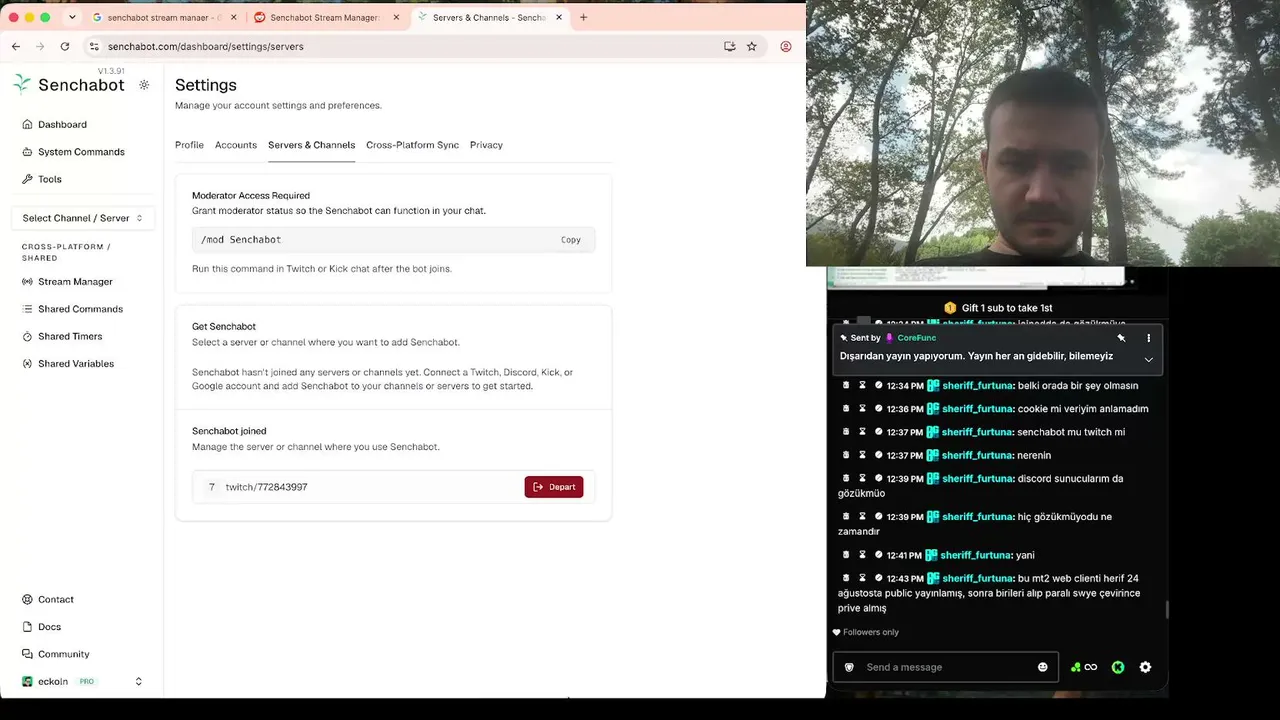Open Shared Variables via the variable icon
Image resolution: width=1280 pixels, height=720 pixels.
click(28, 364)
